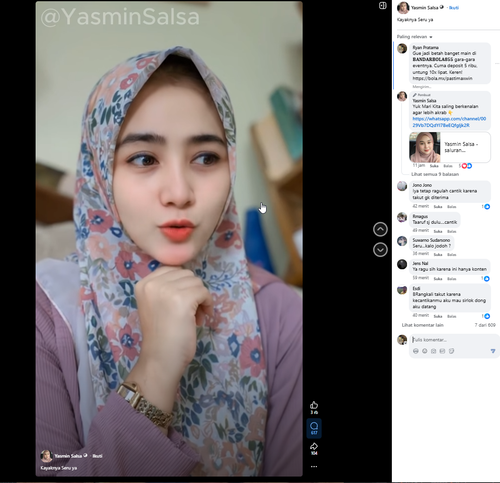Image resolution: width=500 pixels, height=483 pixels.
Task: Click the Jono Jono commenter name
Action: pyautogui.click(x=422, y=185)
